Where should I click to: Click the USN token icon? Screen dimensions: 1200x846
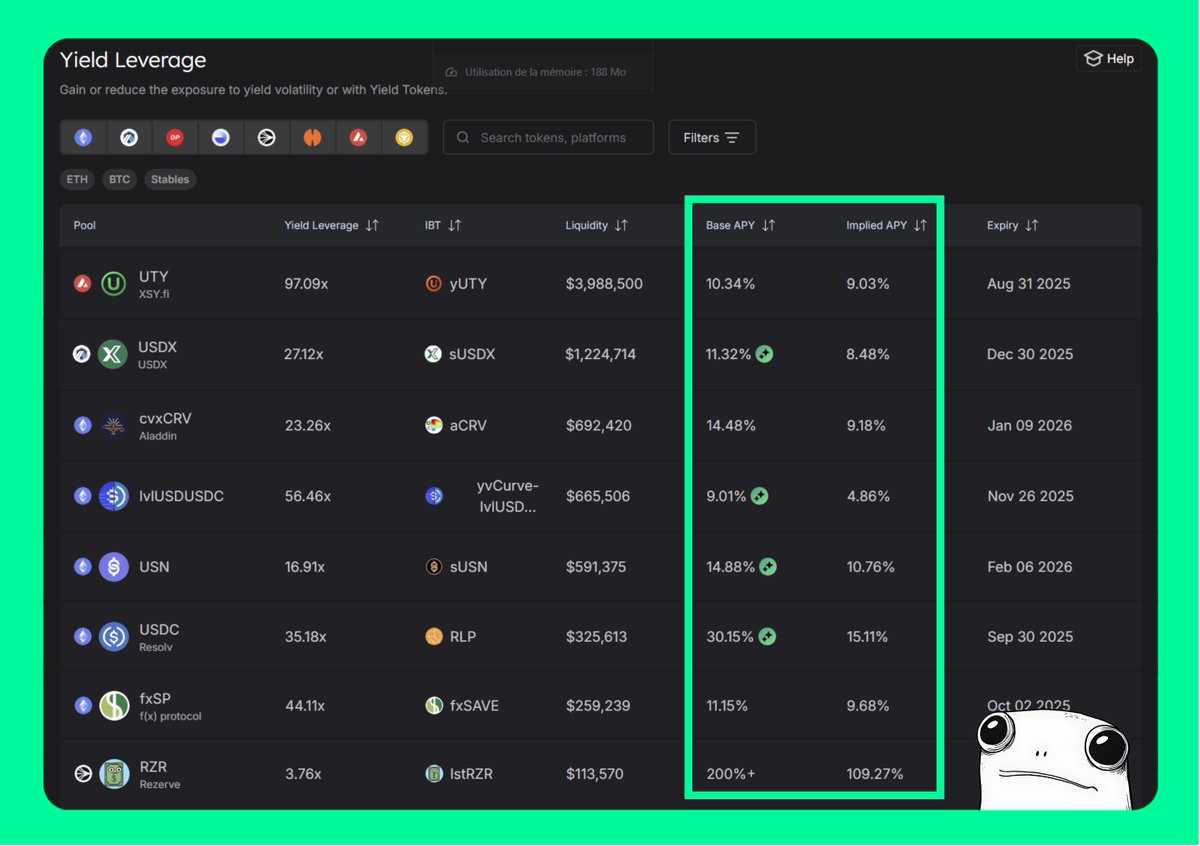(113, 567)
